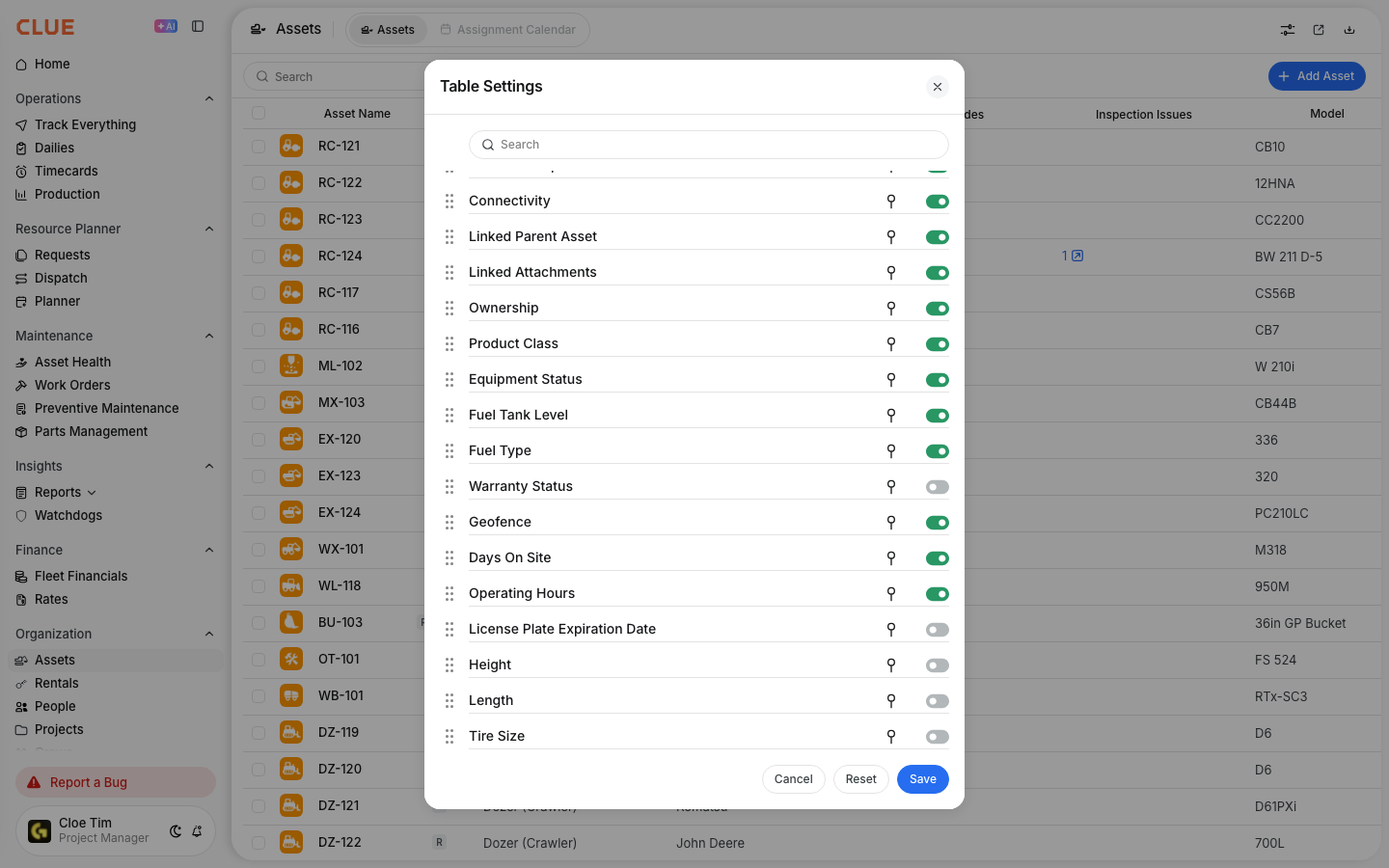Image resolution: width=1389 pixels, height=868 pixels.
Task: Collapse the Insights sidebar section
Action: (209, 466)
